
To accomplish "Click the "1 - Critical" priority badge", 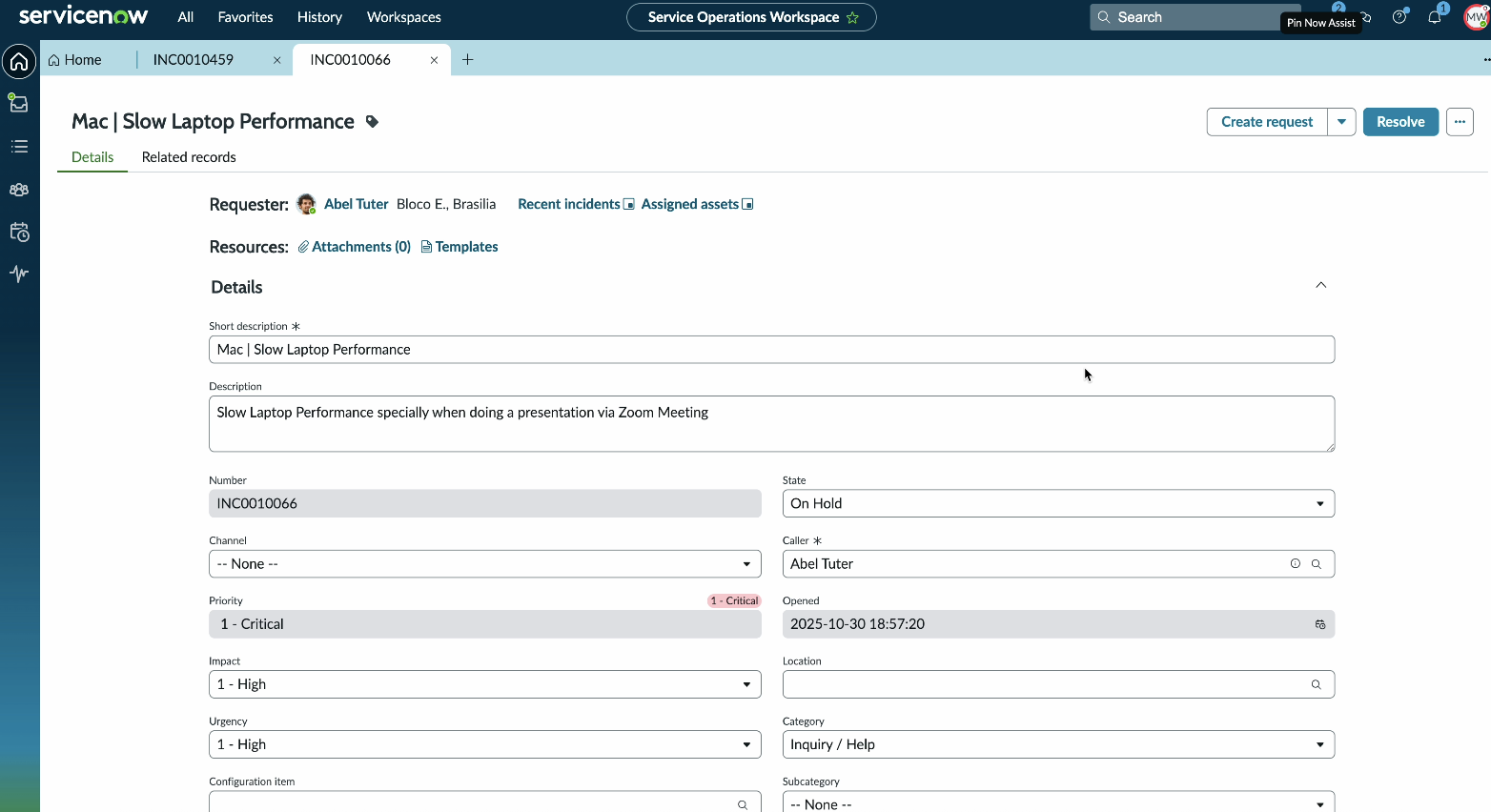I will click(x=734, y=600).
